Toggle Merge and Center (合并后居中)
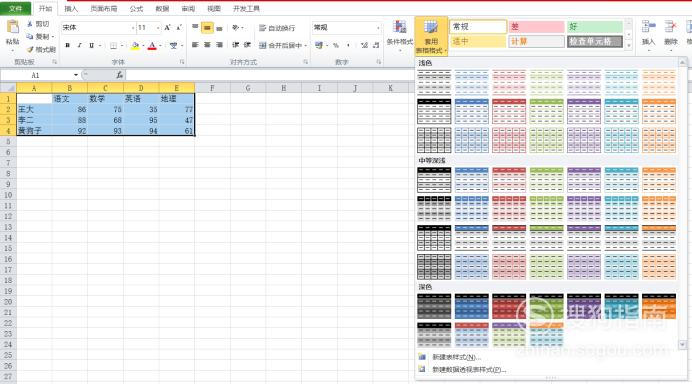The image size is (692, 384). (x=280, y=45)
